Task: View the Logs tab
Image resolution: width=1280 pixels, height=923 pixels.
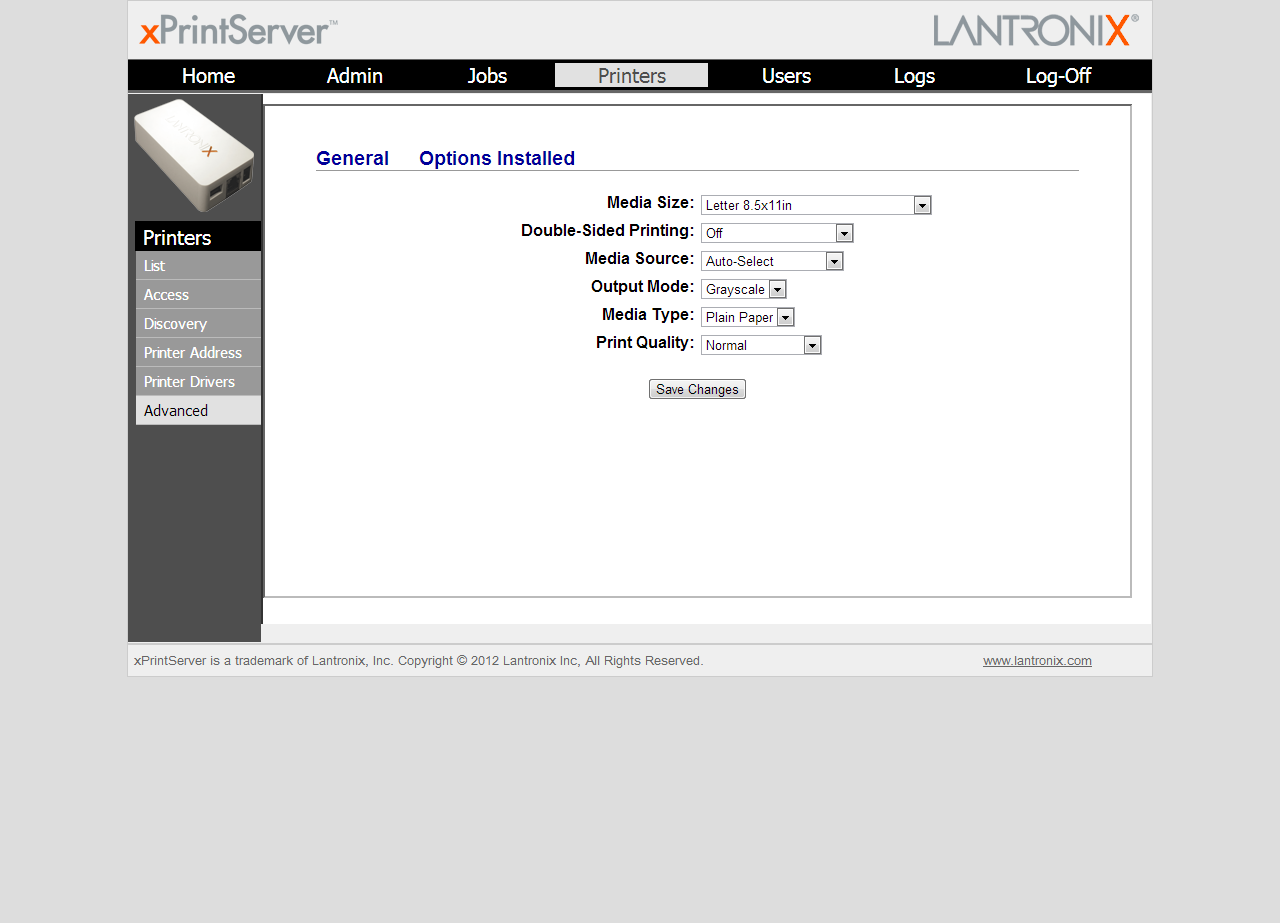Action: pos(914,76)
